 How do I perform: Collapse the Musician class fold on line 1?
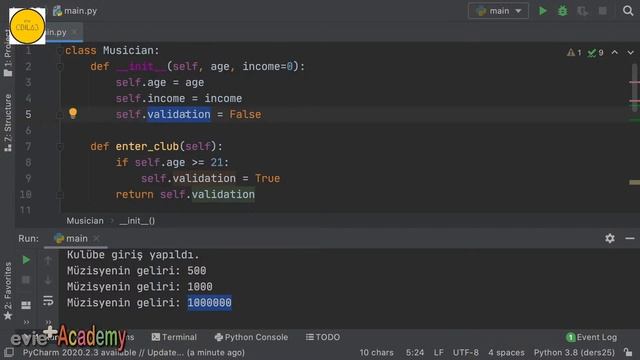60,51
